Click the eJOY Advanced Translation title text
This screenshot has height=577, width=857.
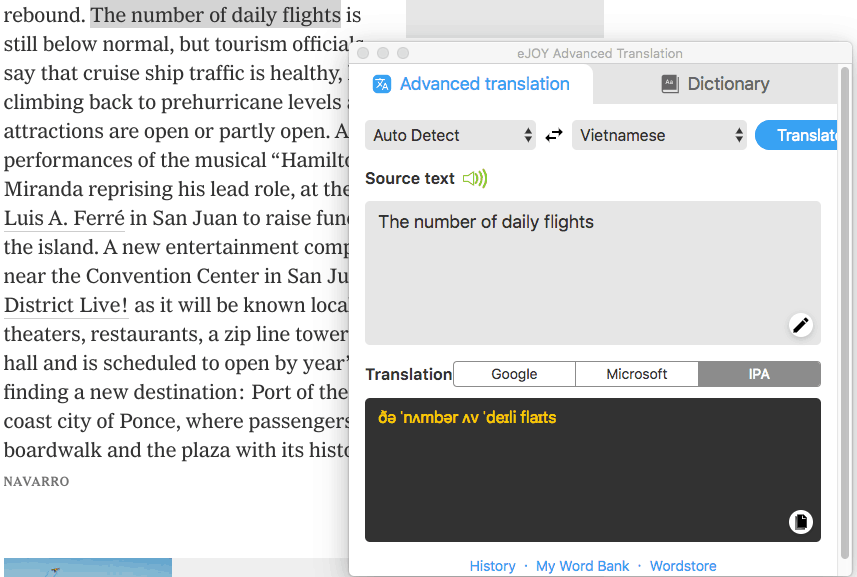point(600,54)
